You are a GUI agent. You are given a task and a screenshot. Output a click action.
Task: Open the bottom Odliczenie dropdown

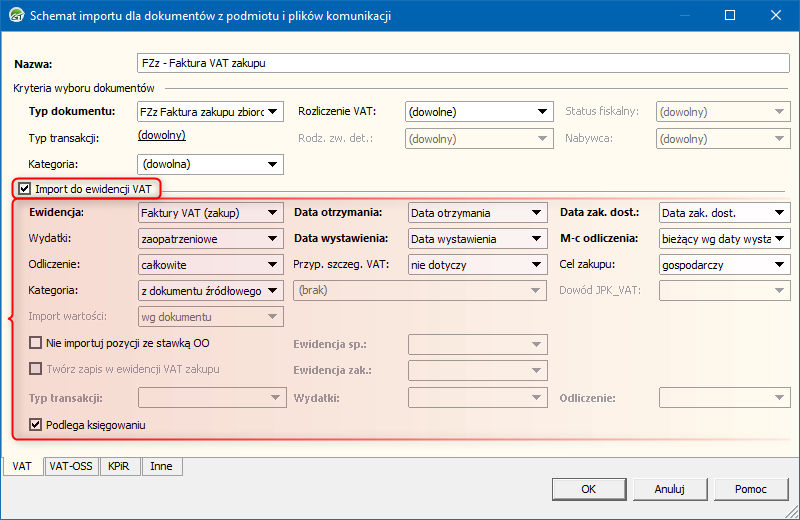click(724, 398)
